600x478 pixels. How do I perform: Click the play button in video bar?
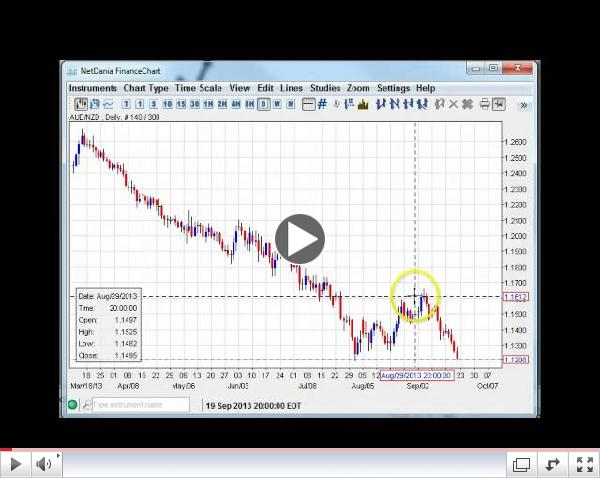point(15,464)
